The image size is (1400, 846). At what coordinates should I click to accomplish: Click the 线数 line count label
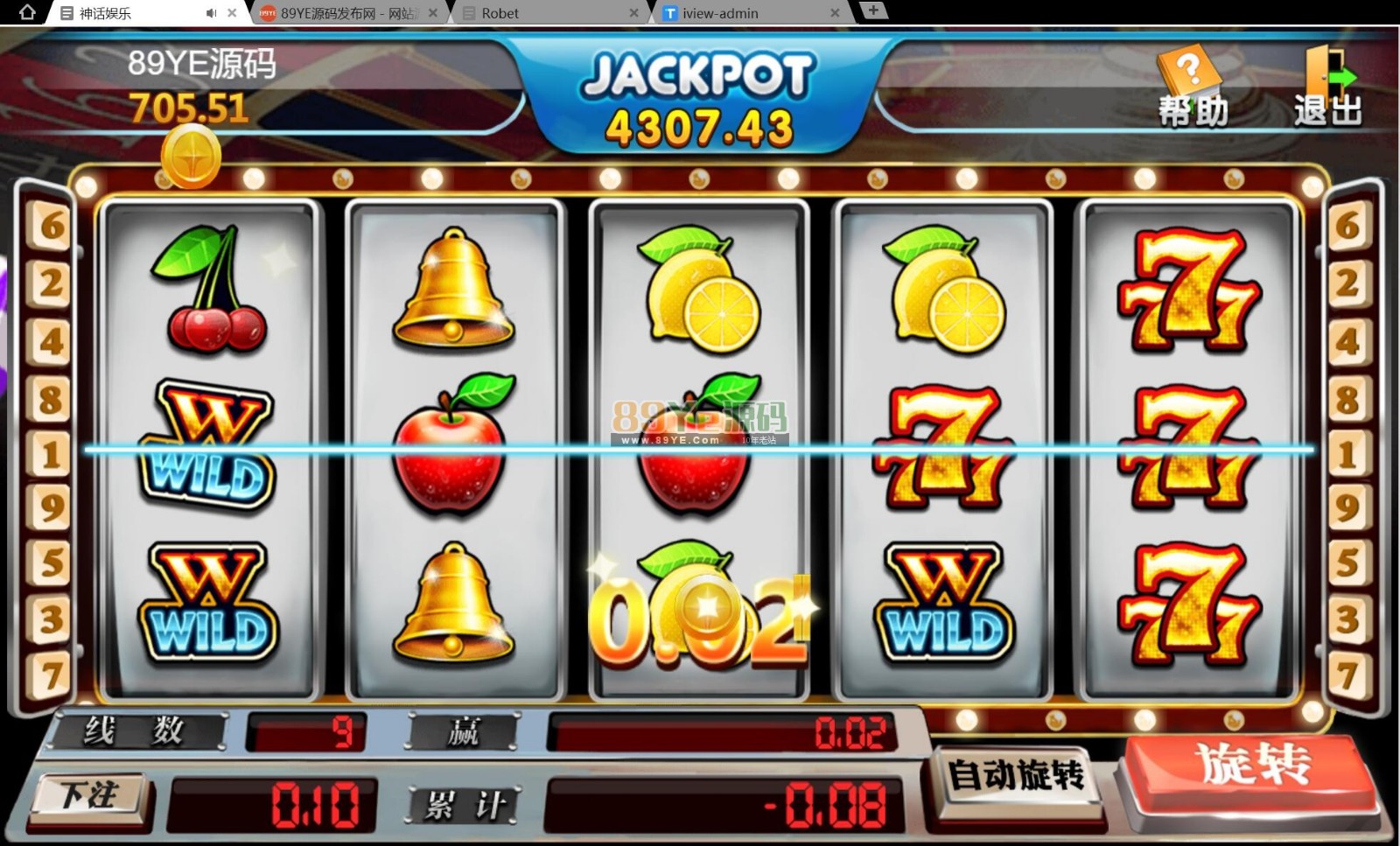point(133,731)
